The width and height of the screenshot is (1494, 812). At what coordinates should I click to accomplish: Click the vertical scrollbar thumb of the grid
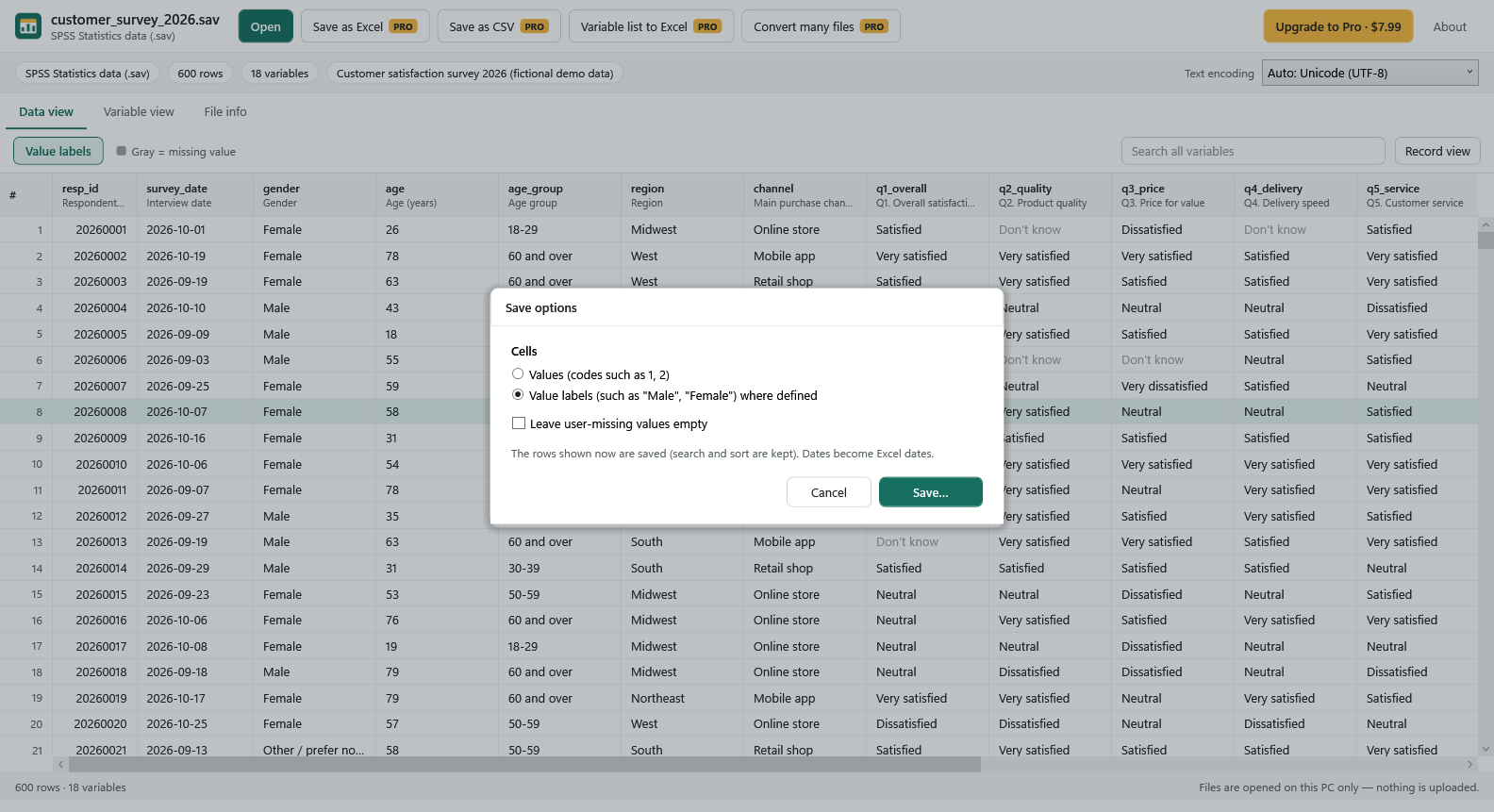point(1486,240)
